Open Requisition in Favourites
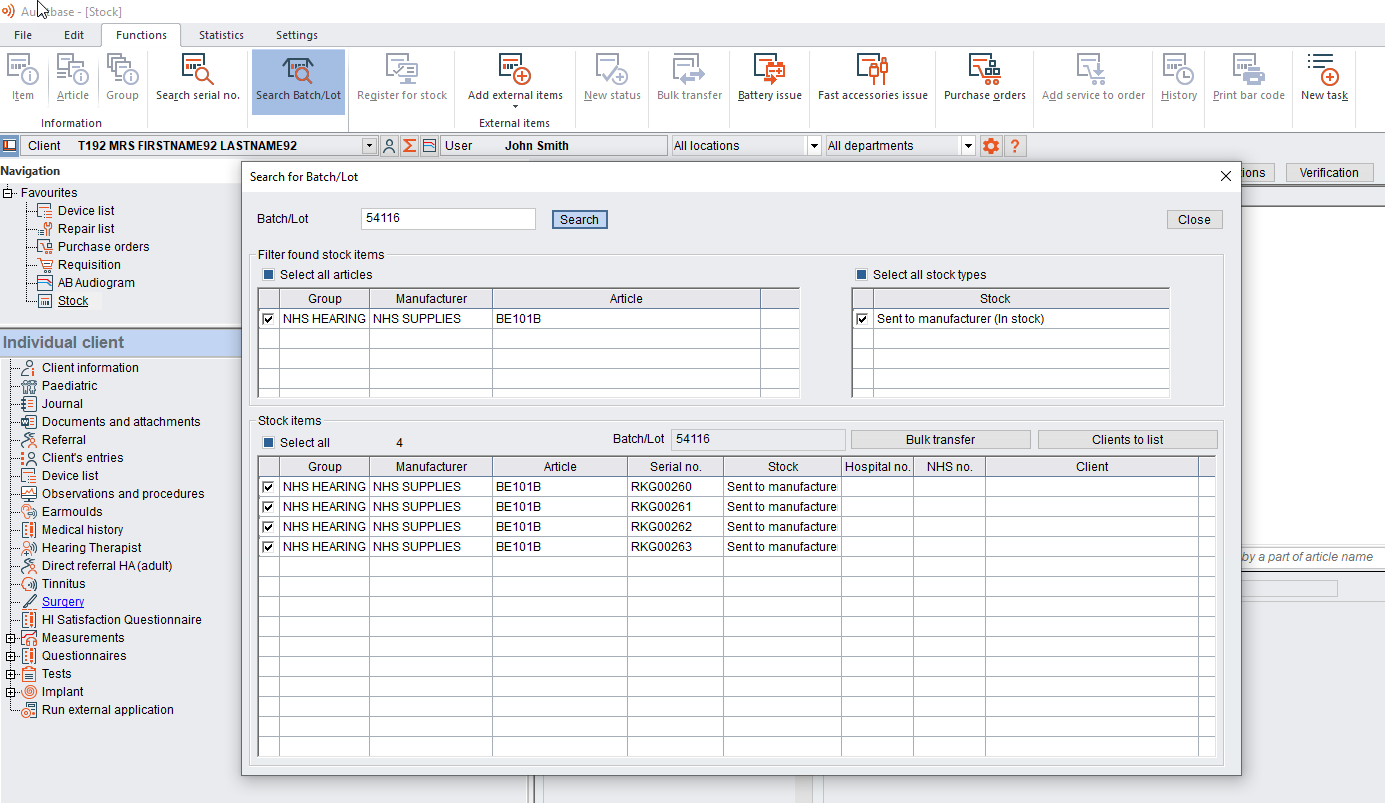1385x803 pixels. point(89,265)
